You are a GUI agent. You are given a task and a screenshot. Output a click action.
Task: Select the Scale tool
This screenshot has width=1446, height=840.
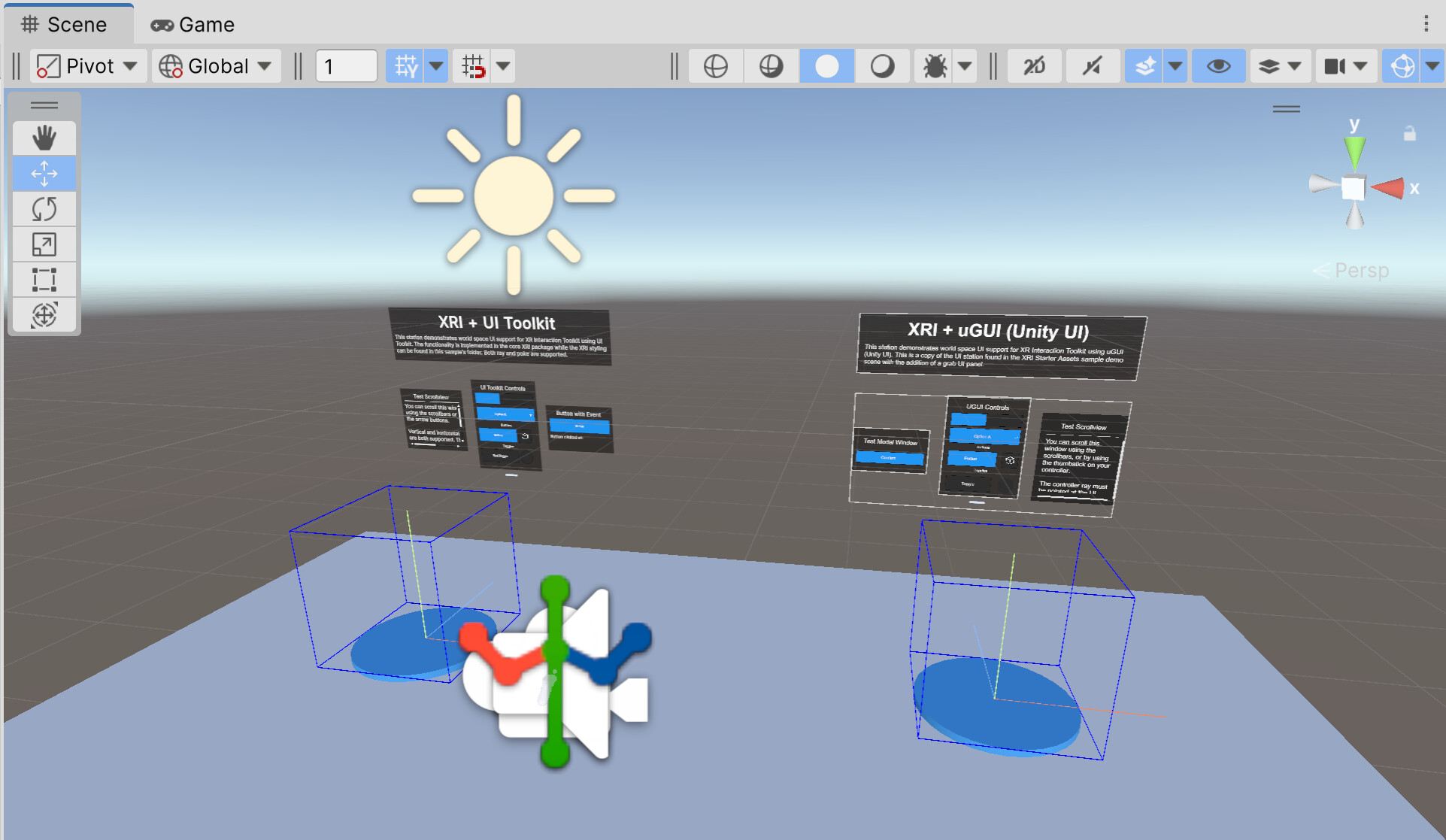pyautogui.click(x=44, y=244)
